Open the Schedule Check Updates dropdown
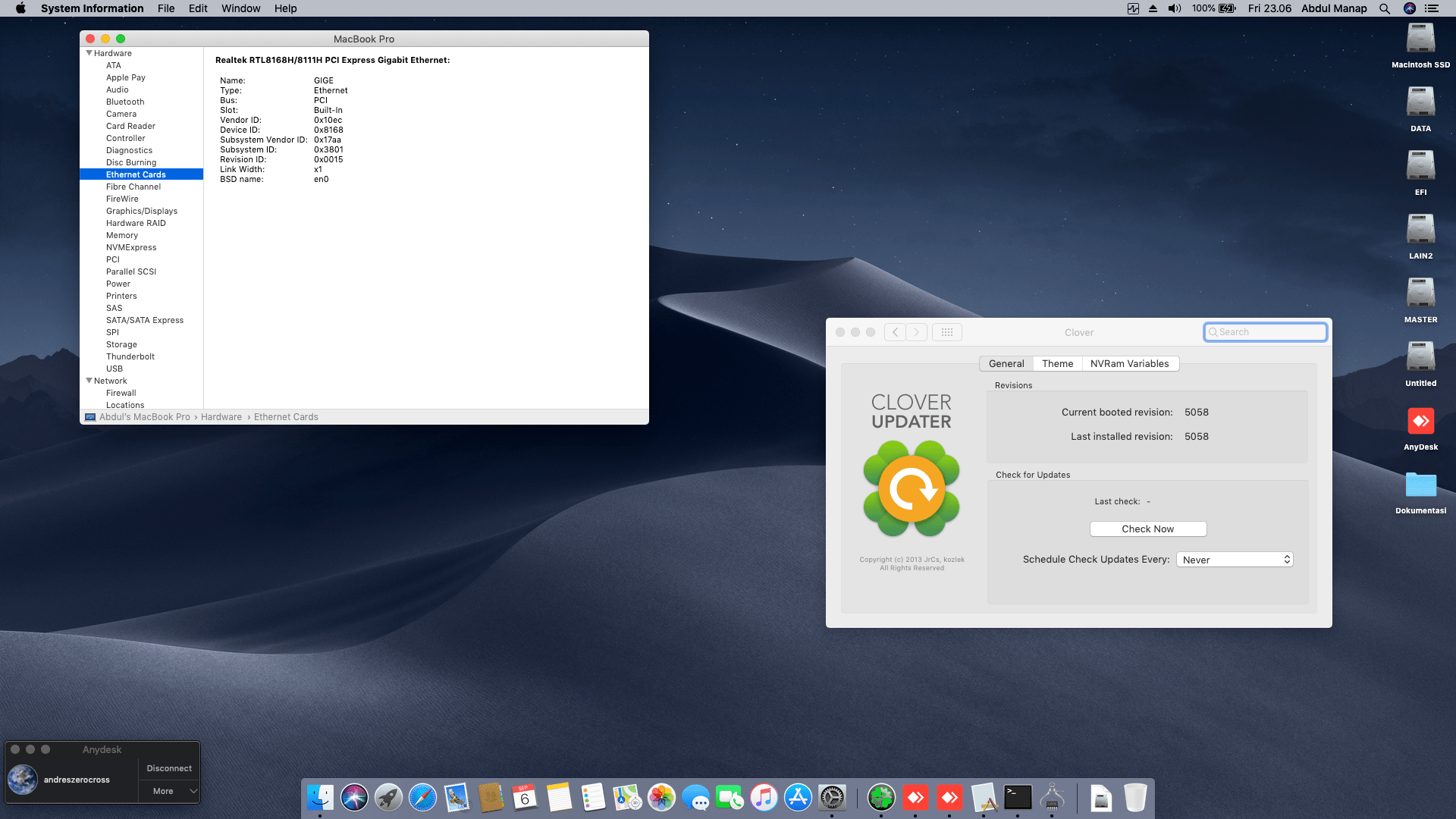The width and height of the screenshot is (1456, 819). [x=1234, y=560]
